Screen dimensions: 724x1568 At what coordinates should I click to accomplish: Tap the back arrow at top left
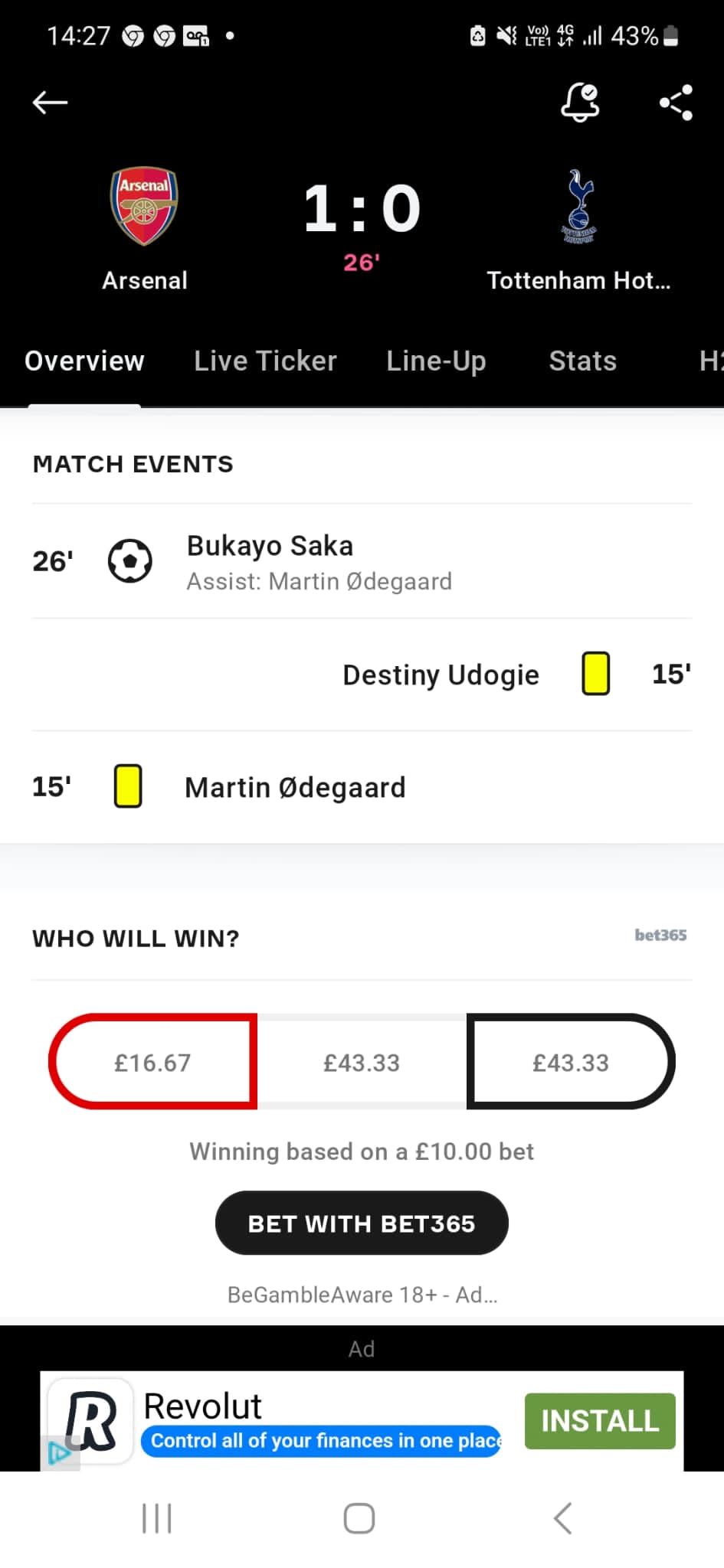click(51, 102)
